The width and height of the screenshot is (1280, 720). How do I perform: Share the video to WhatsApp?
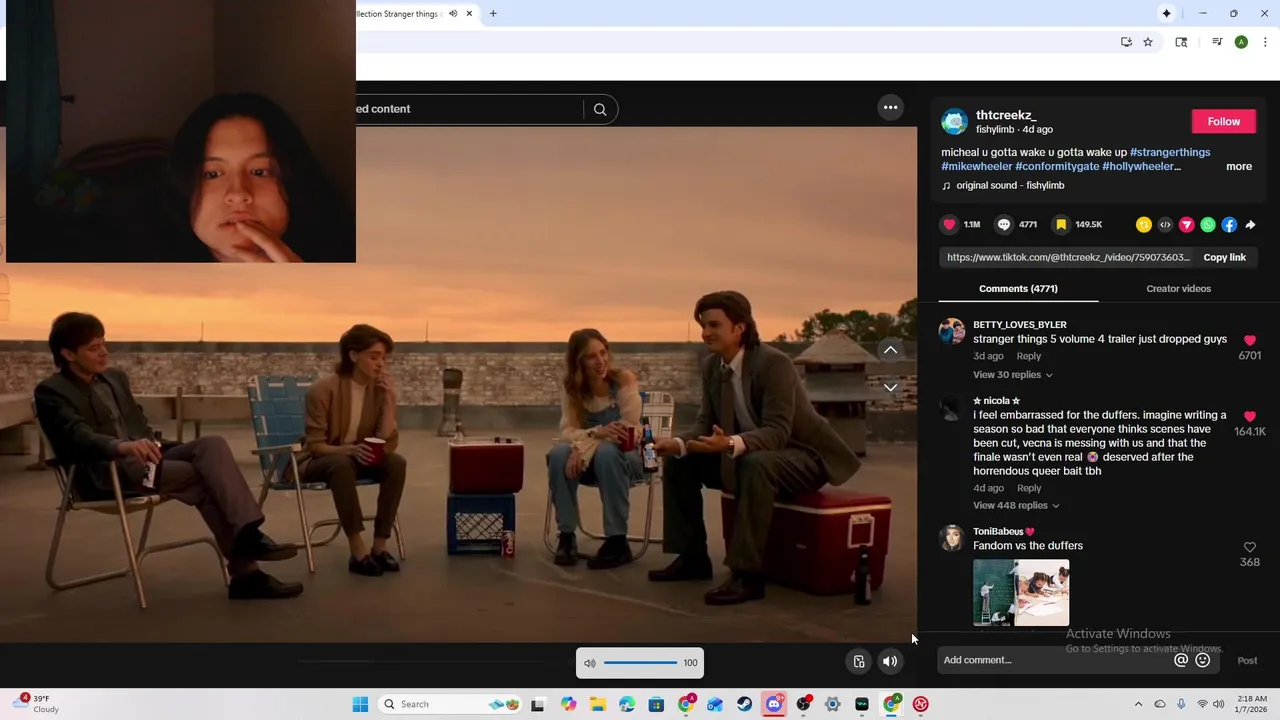coord(1208,225)
